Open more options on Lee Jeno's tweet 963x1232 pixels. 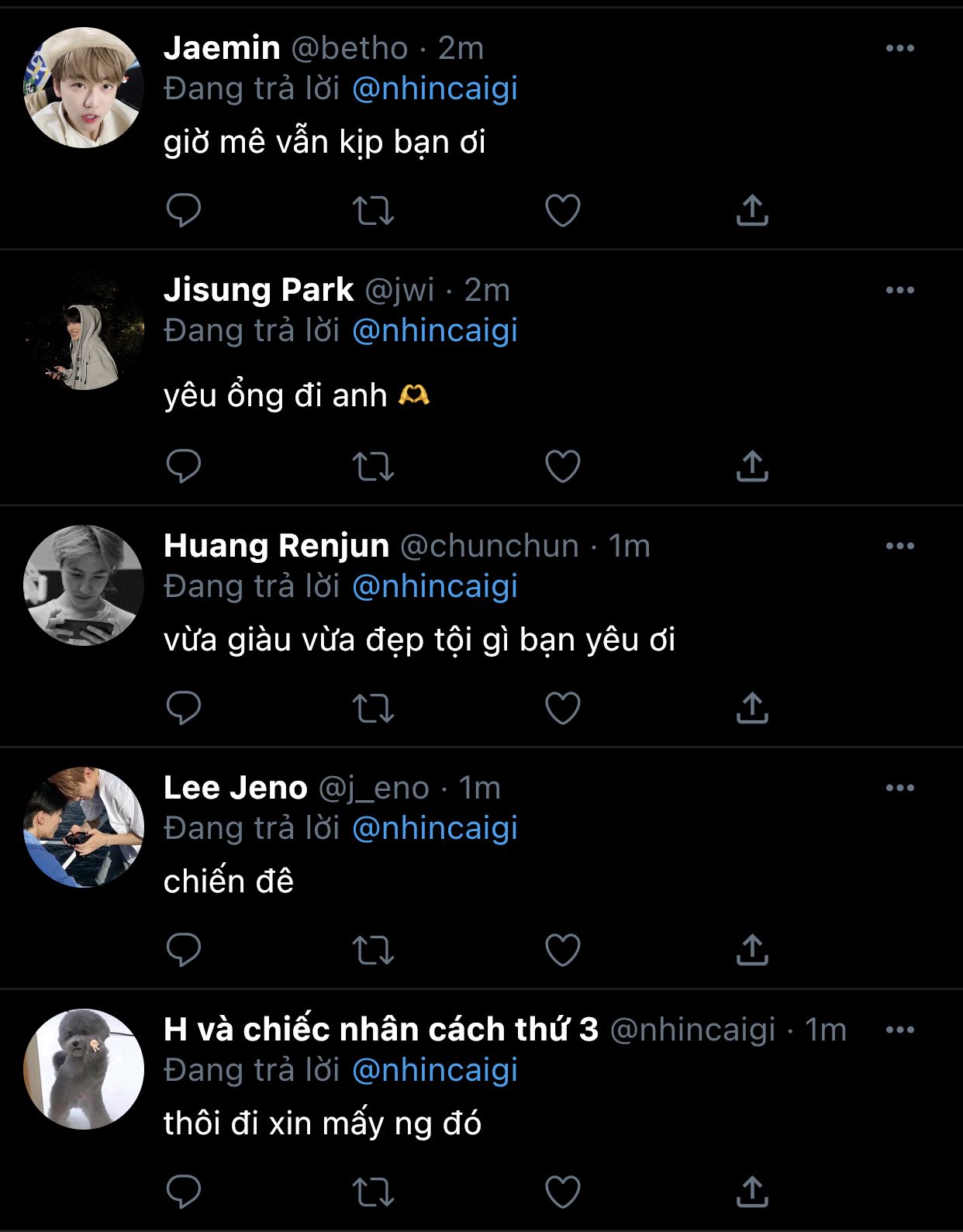899,788
